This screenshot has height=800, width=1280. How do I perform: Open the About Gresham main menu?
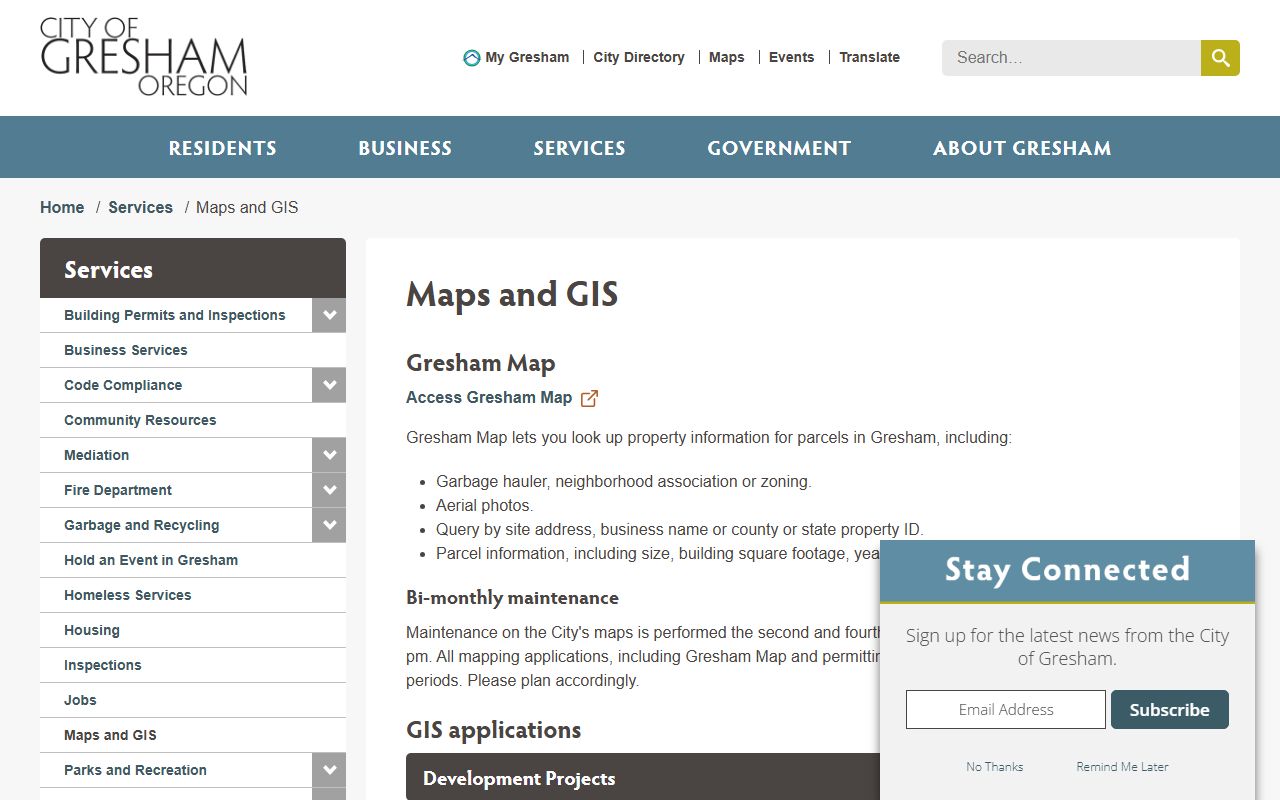pos(1022,148)
